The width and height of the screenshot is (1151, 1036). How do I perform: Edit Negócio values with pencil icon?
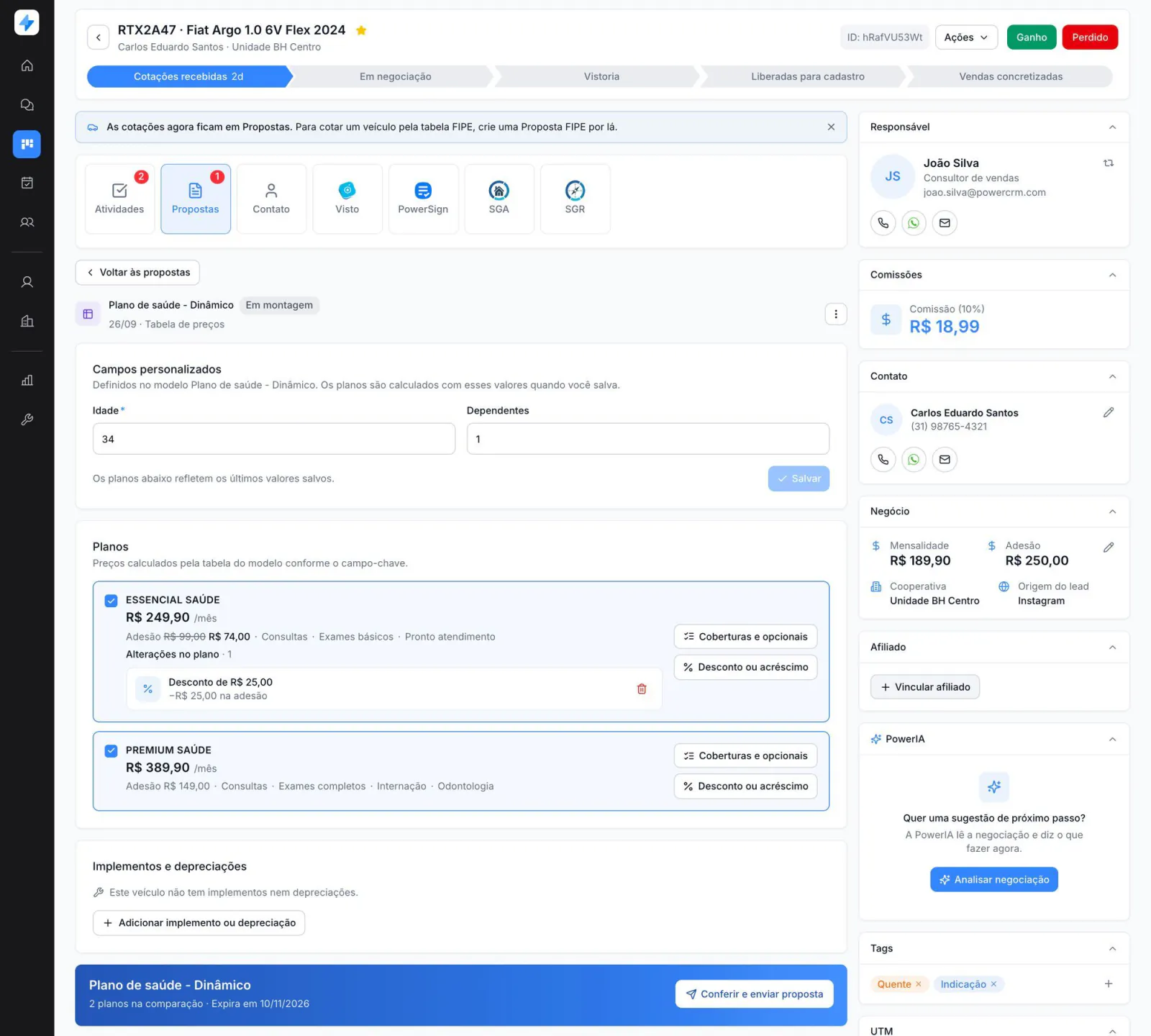point(1109,547)
